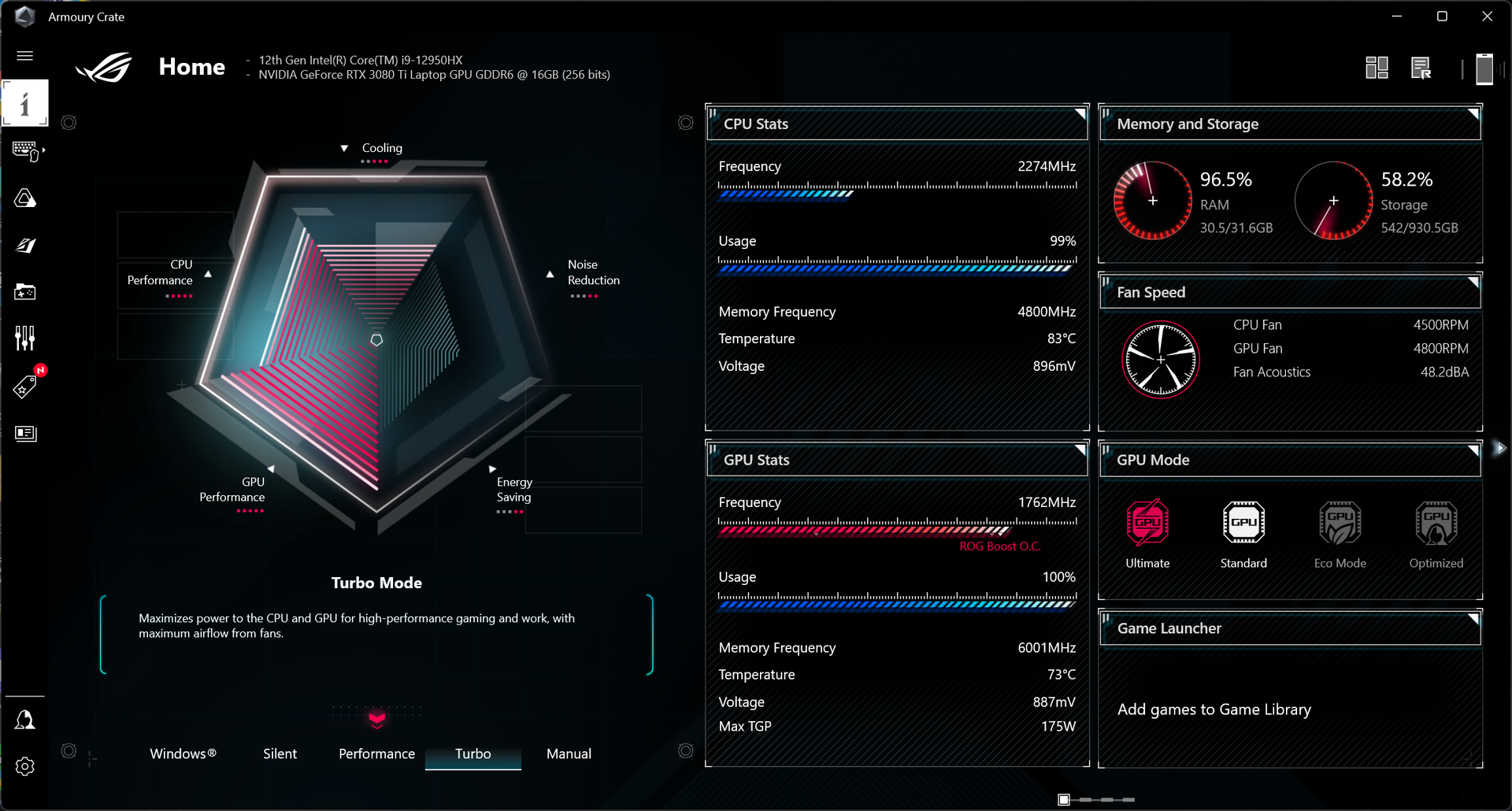Click the fan speed dial icon
Screen dimensions: 1512x811
pyautogui.click(x=1161, y=359)
